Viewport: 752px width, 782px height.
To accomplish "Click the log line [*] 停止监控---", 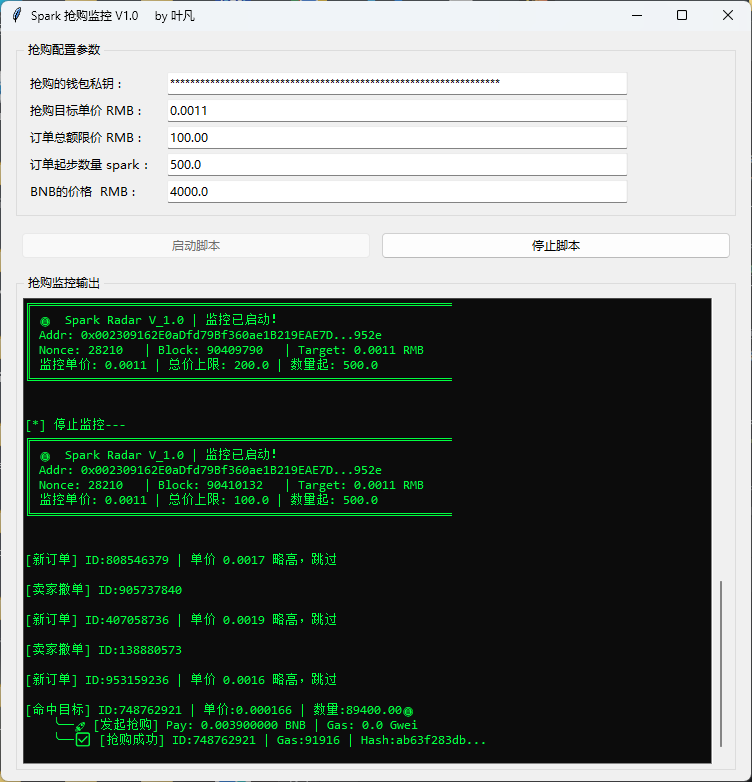I will click(75, 424).
